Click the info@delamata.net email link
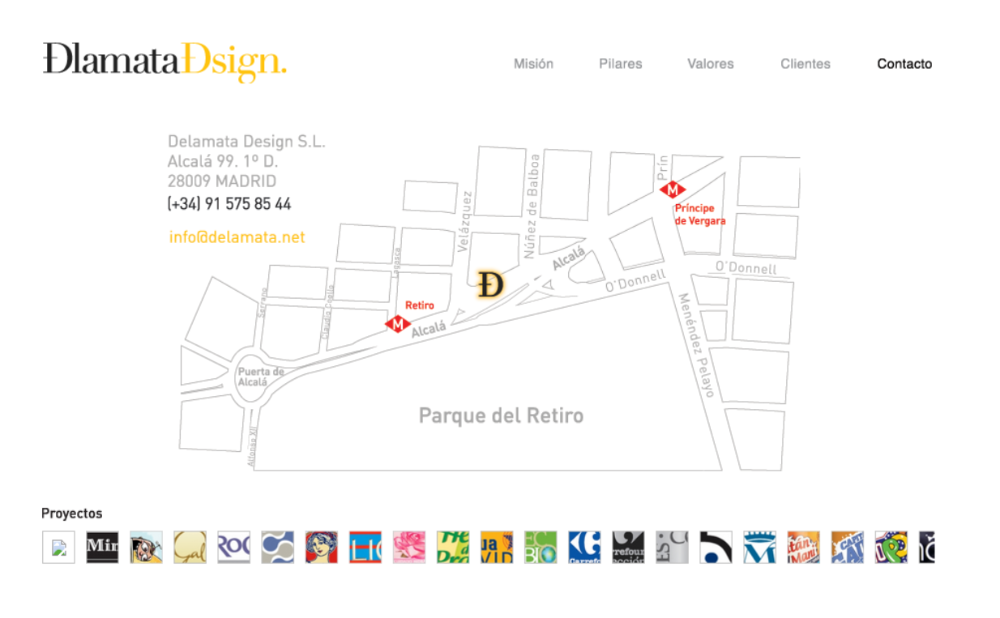This screenshot has height=618, width=1000. pos(237,237)
